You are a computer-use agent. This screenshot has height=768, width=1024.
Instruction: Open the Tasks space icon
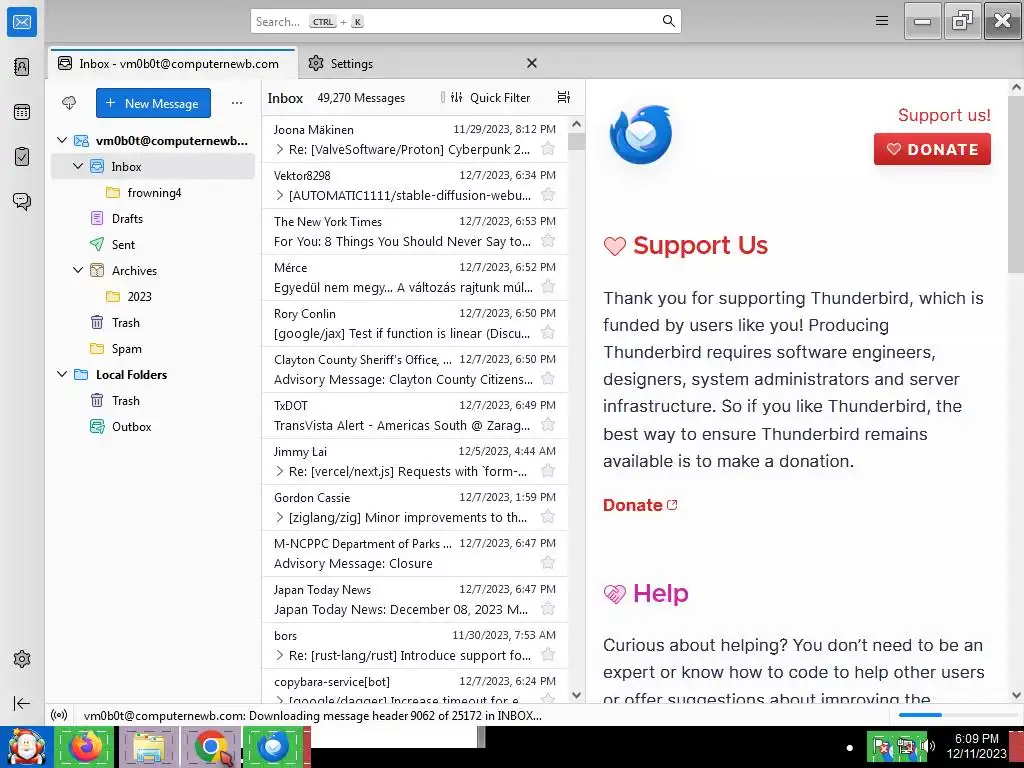(22, 157)
